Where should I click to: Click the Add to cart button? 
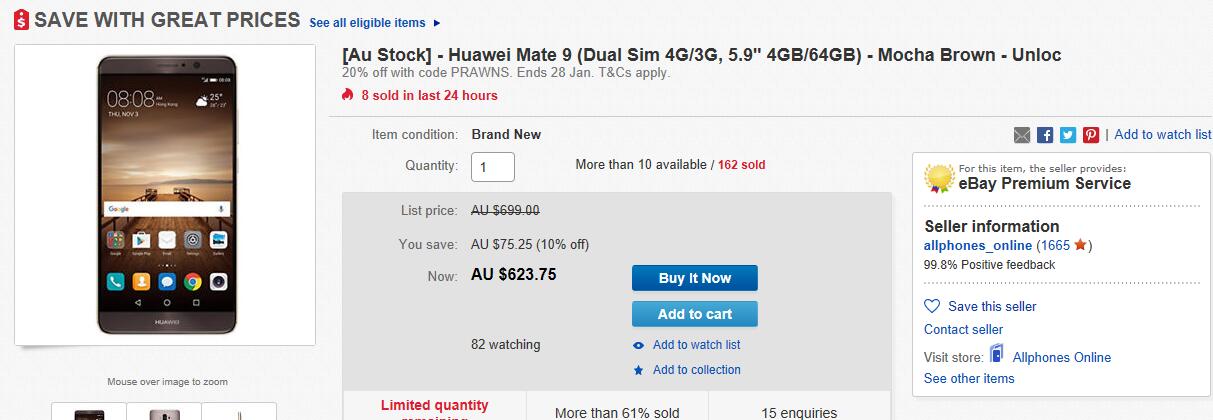click(695, 314)
